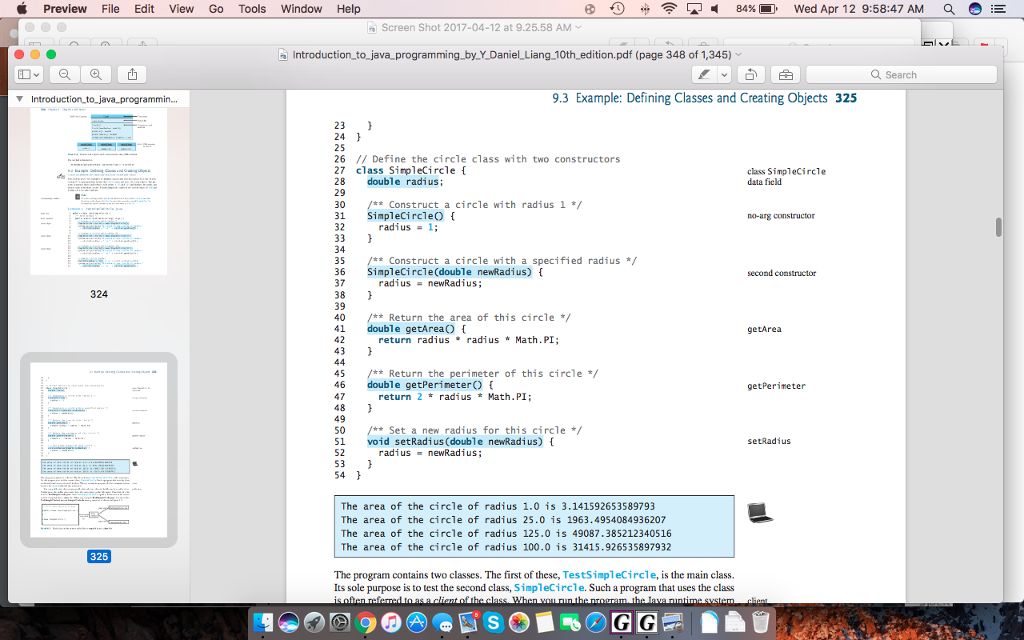Open the Markup tool dropdown arrow

723,74
